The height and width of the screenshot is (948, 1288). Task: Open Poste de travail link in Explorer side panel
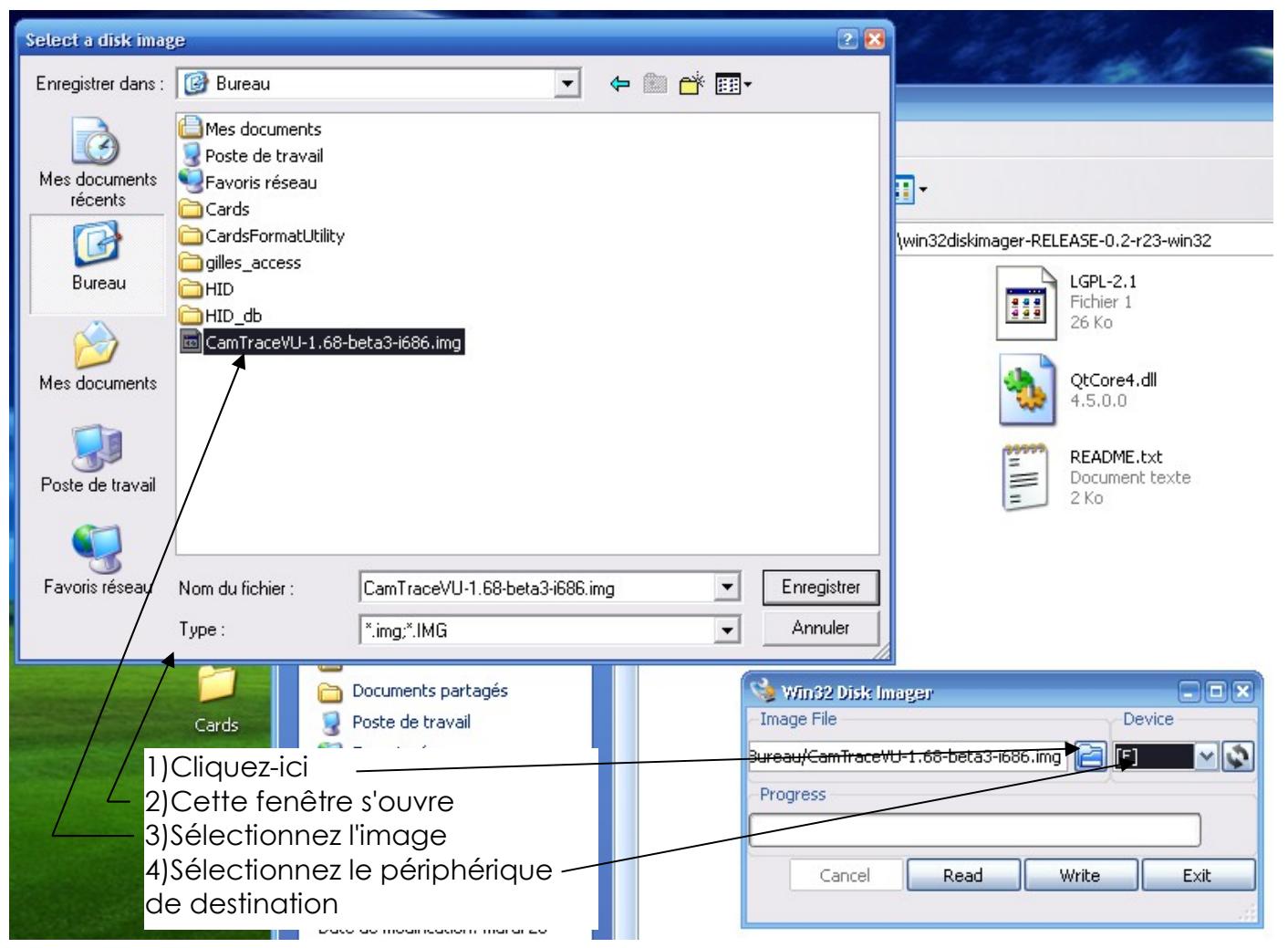coord(395,723)
